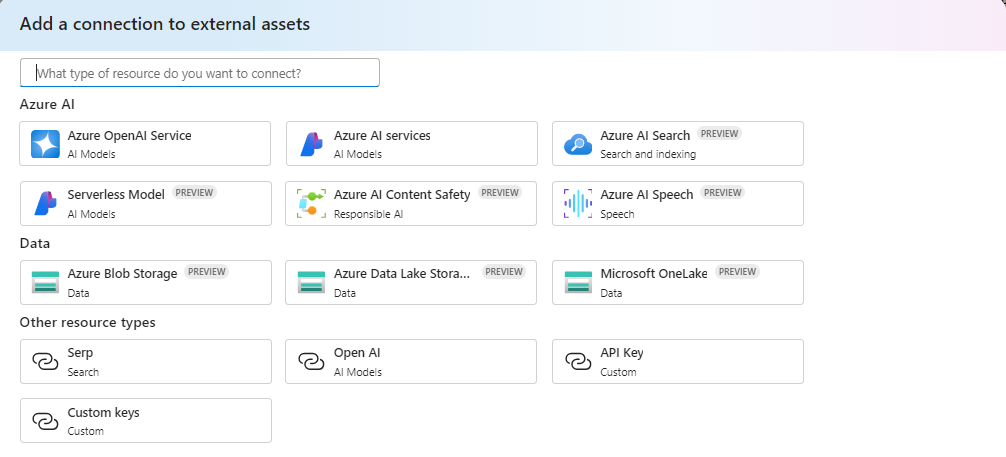Click the Serverless Model logo icon
This screenshot has height=457, width=1006.
45,203
